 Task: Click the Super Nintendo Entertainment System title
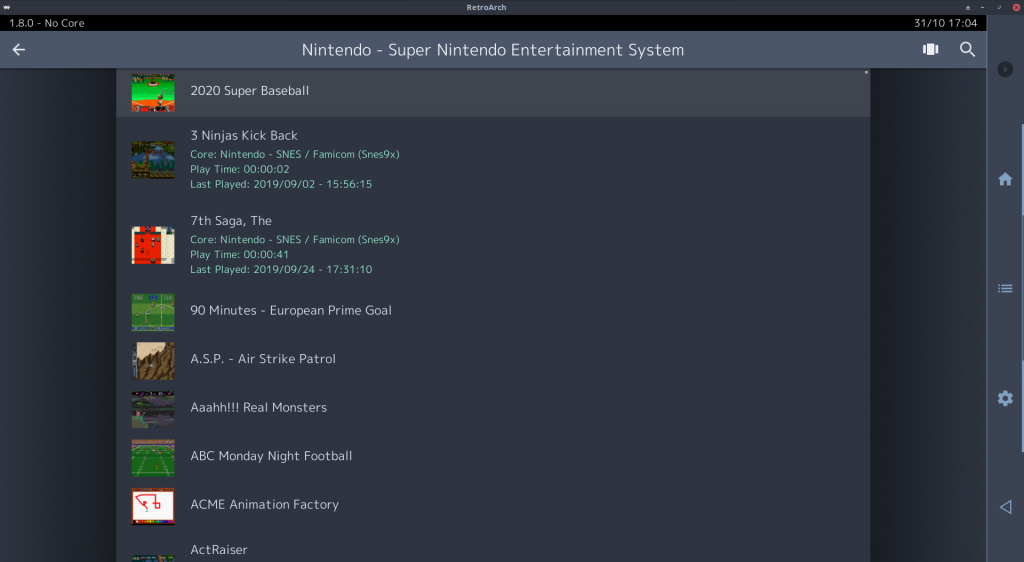493,50
